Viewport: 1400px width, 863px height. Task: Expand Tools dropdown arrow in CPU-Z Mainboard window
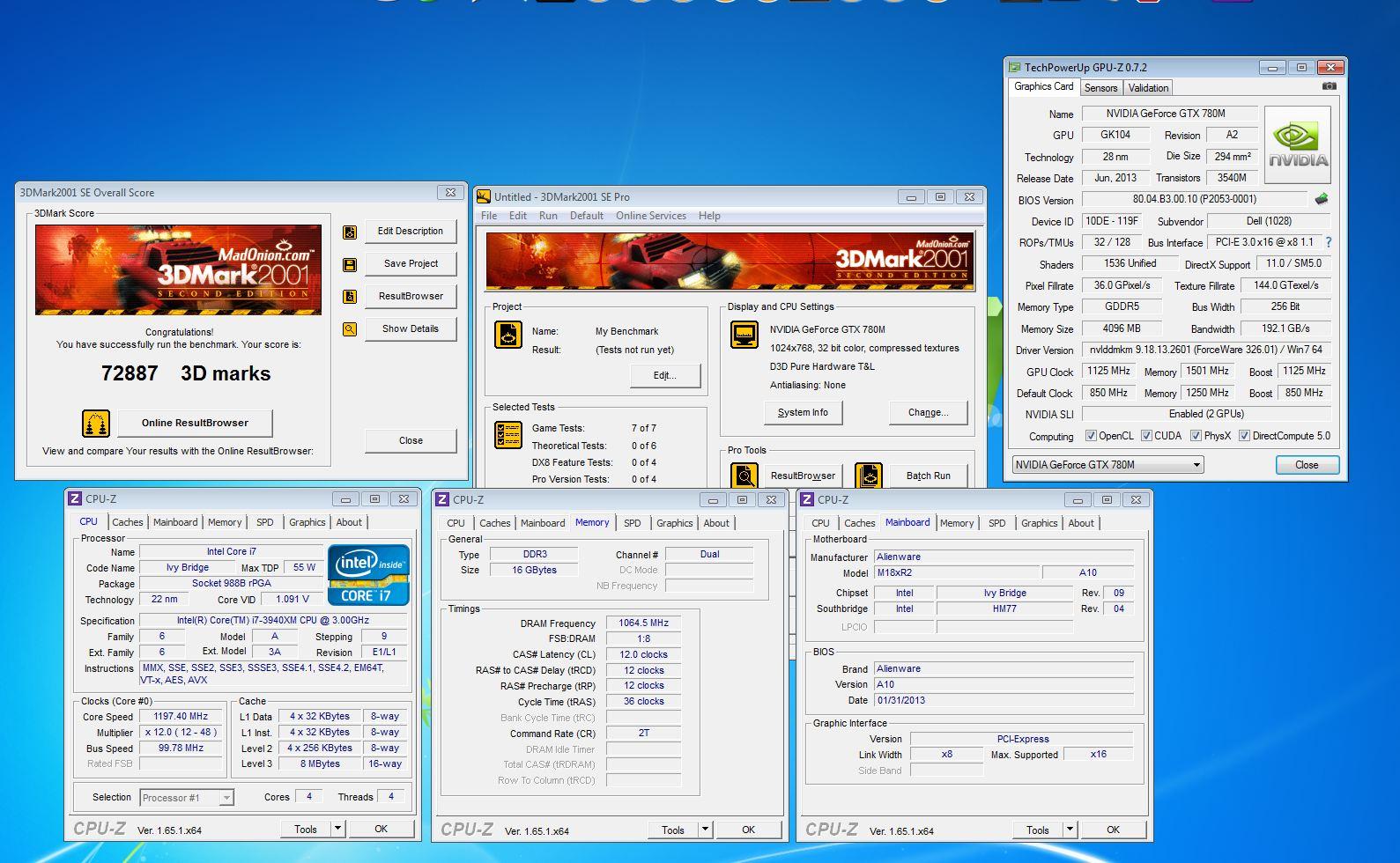(x=1069, y=830)
